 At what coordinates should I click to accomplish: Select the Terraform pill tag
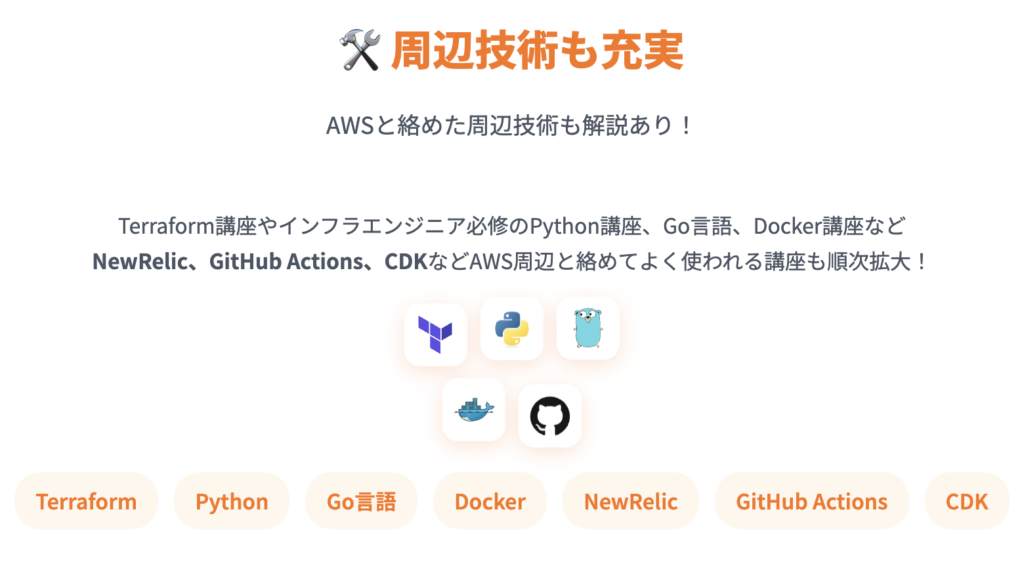86,501
